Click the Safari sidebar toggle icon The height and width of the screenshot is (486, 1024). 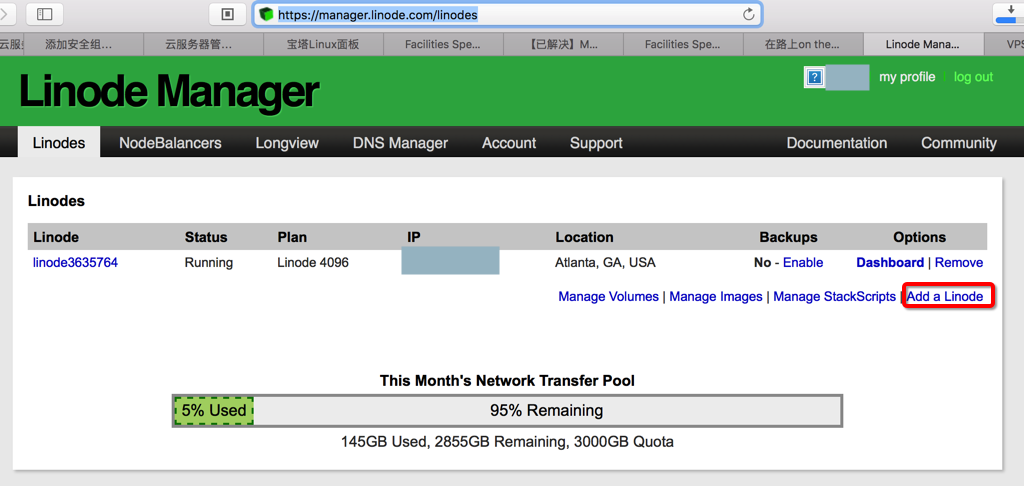[44, 14]
